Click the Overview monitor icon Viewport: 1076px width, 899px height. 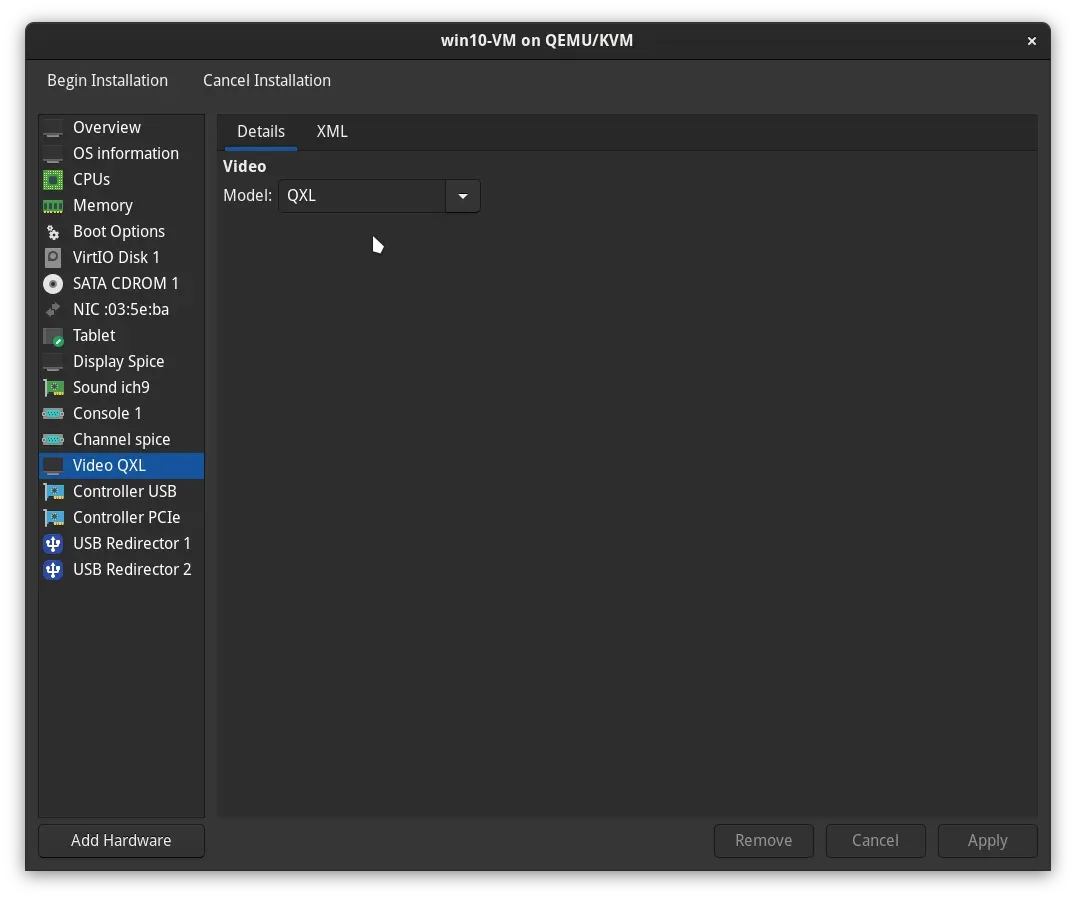point(53,128)
